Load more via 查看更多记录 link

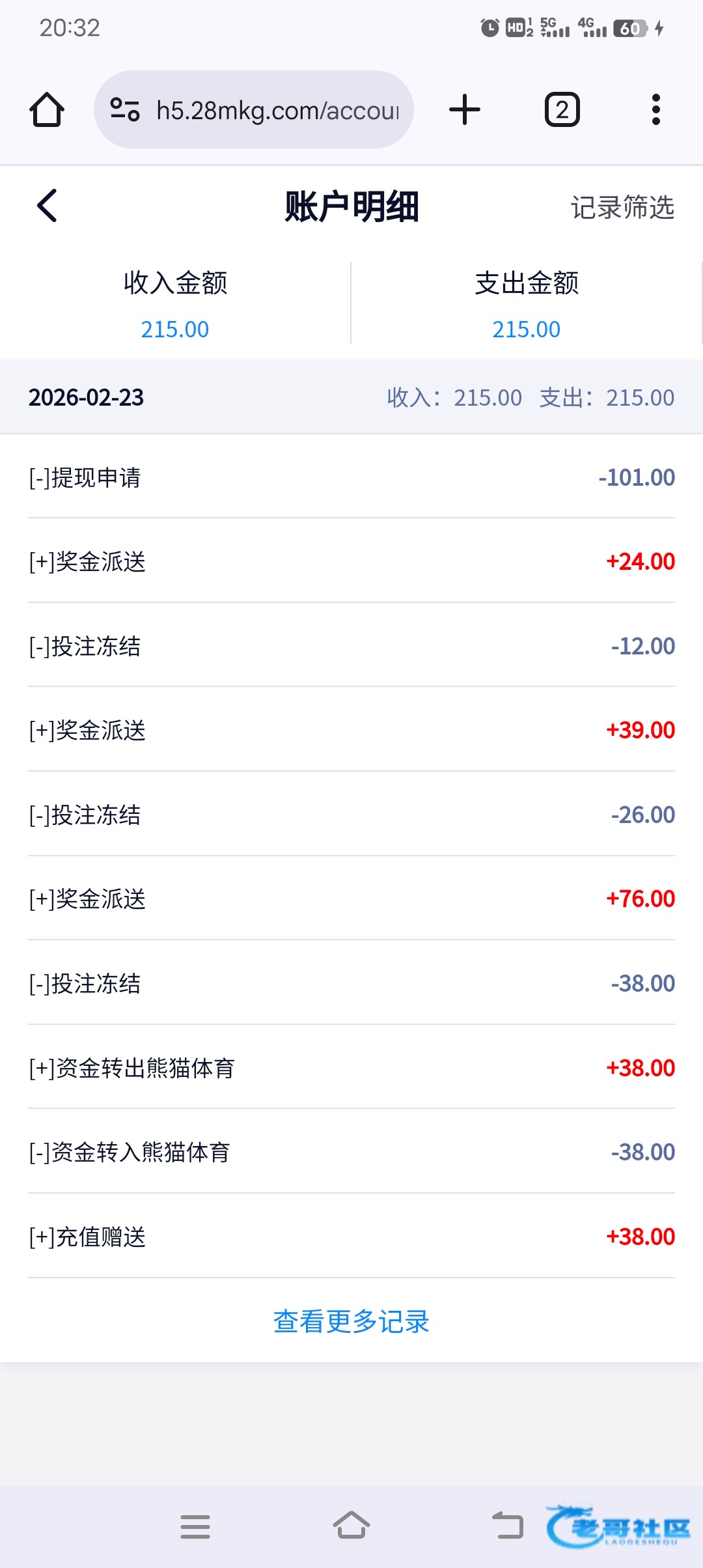tap(351, 1321)
